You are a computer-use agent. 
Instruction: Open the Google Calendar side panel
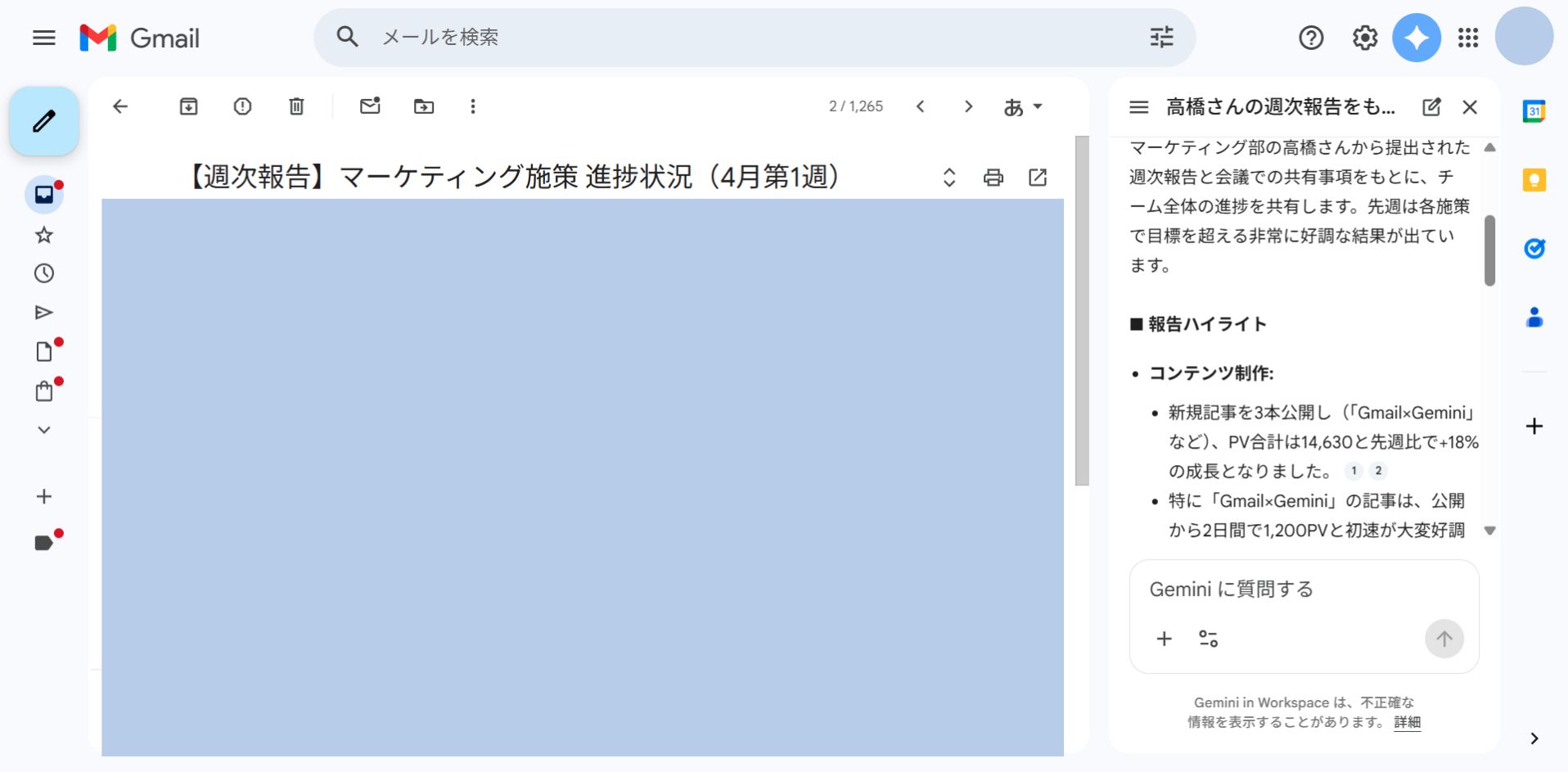pos(1534,111)
